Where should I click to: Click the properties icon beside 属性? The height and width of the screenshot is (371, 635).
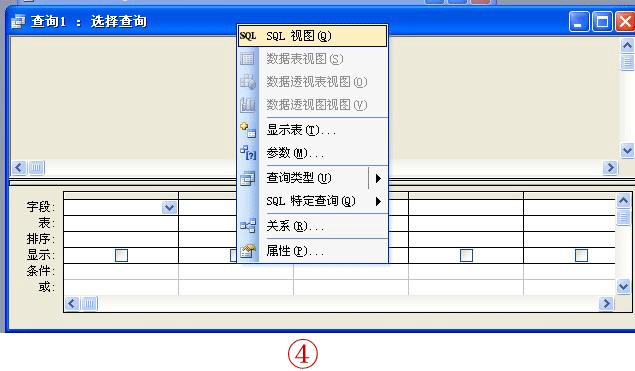(248, 251)
